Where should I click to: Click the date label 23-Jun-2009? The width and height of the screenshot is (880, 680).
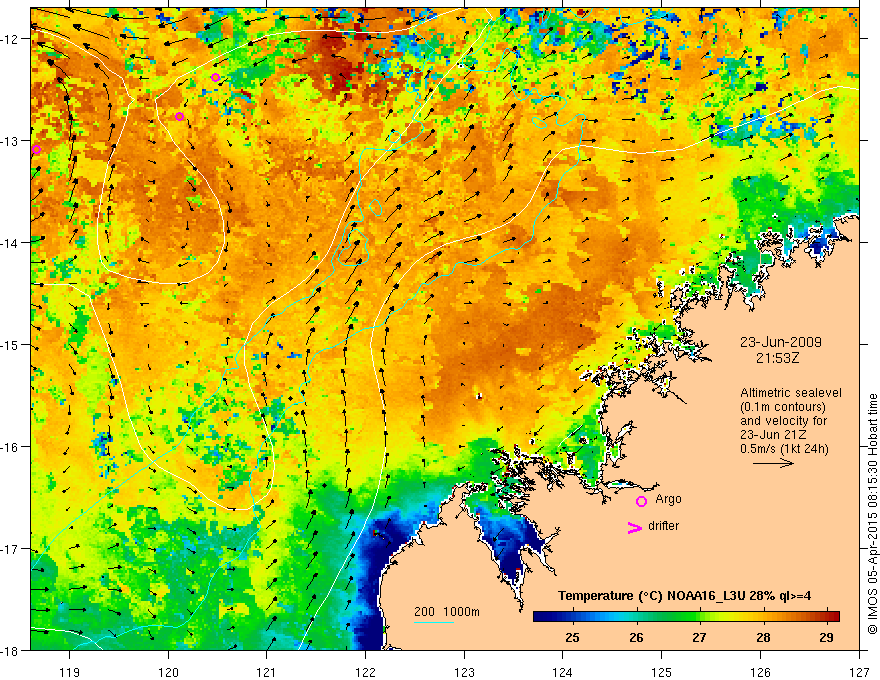point(781,342)
